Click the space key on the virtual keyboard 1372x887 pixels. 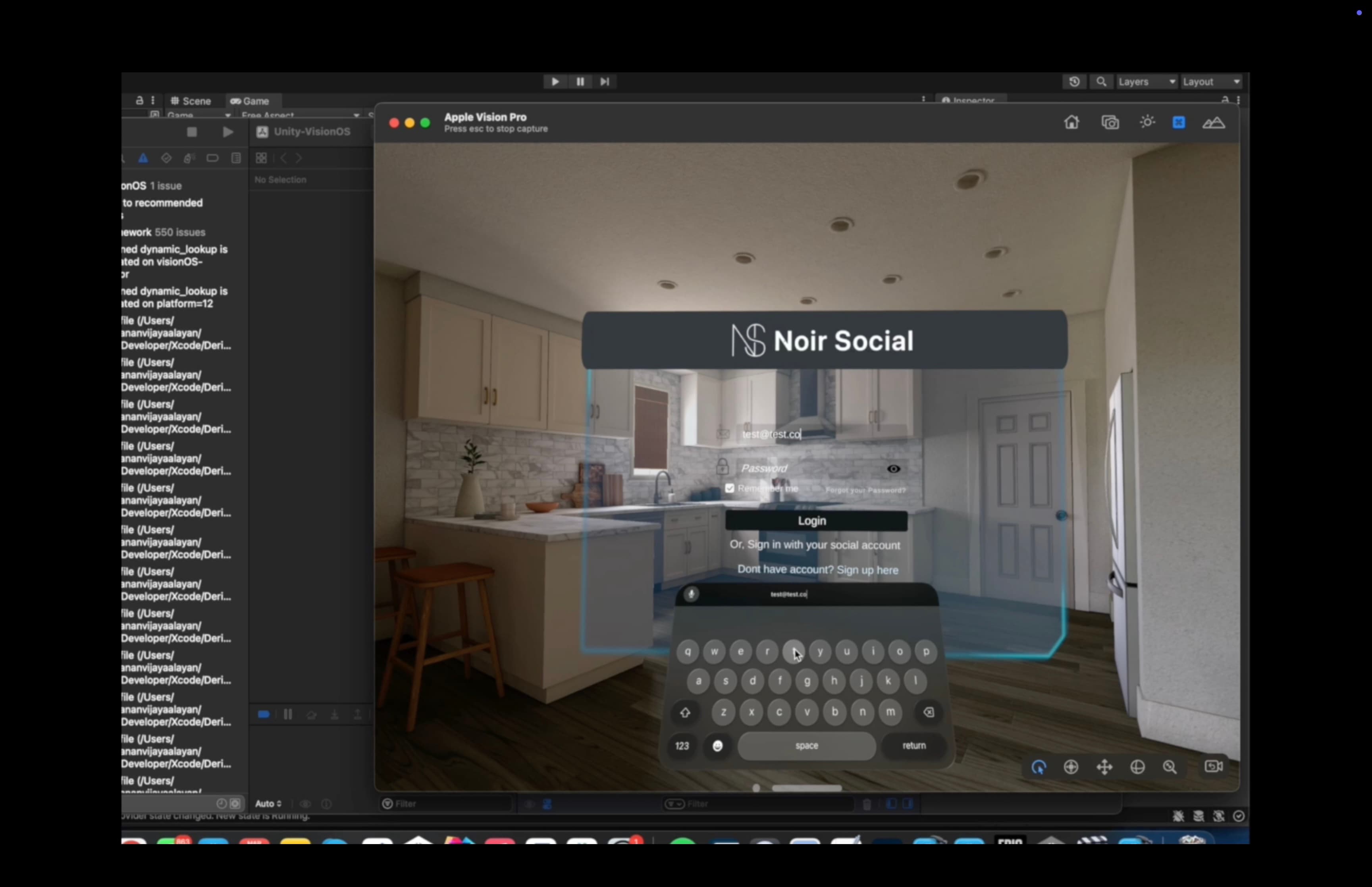[807, 745]
